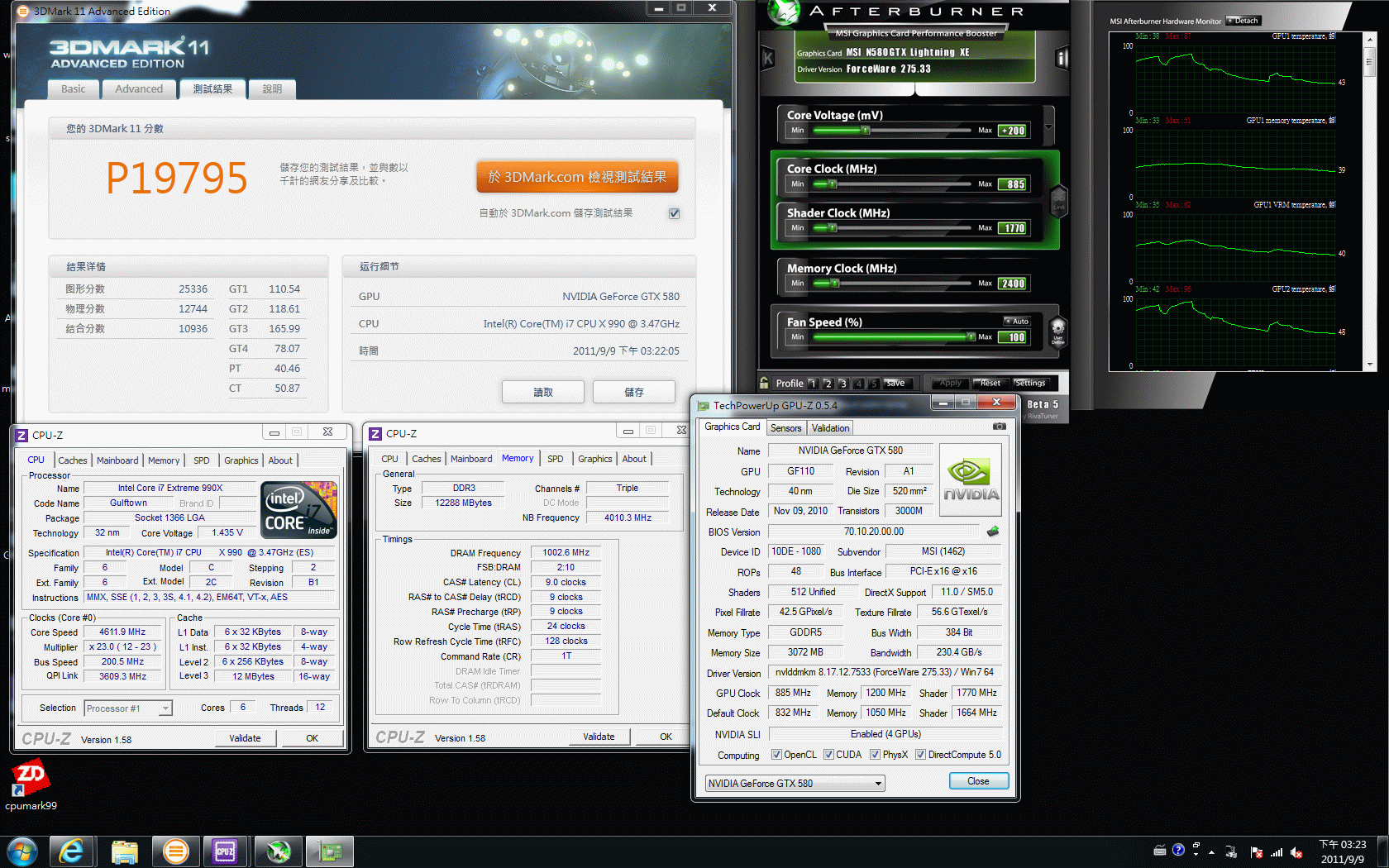Click the Memory Clock slider handle
The image size is (1389, 868).
click(x=835, y=284)
